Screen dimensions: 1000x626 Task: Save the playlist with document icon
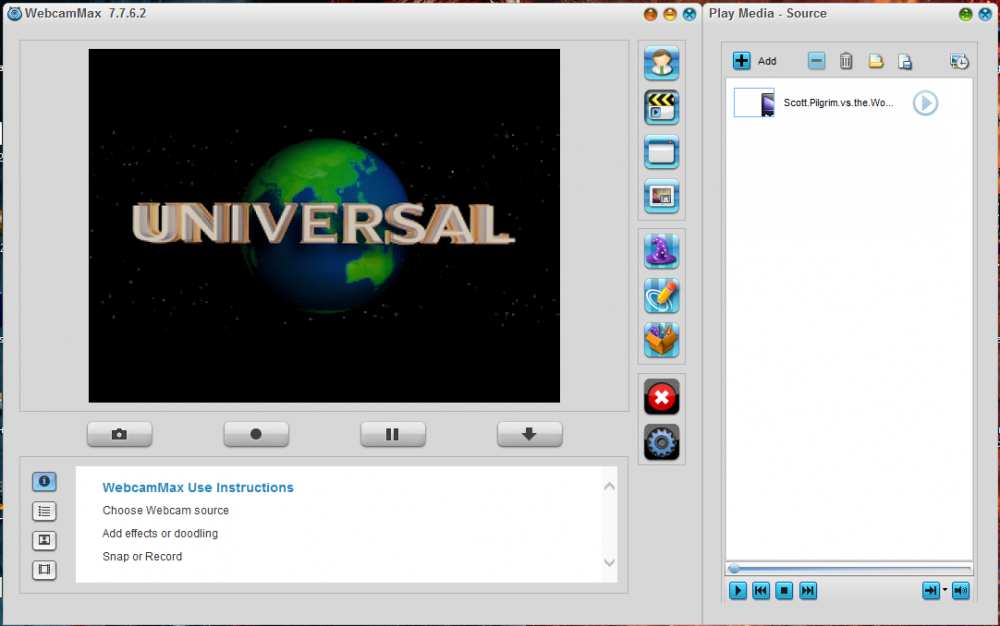pos(905,61)
